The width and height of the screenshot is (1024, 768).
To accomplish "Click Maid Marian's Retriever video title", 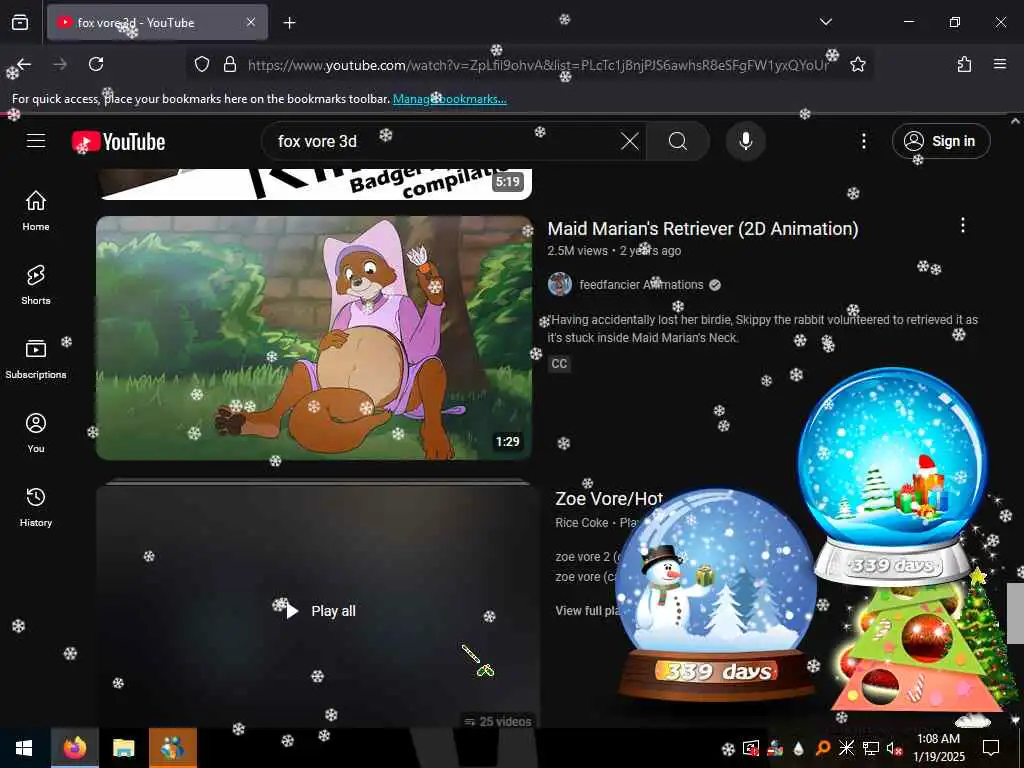I will click(703, 229).
